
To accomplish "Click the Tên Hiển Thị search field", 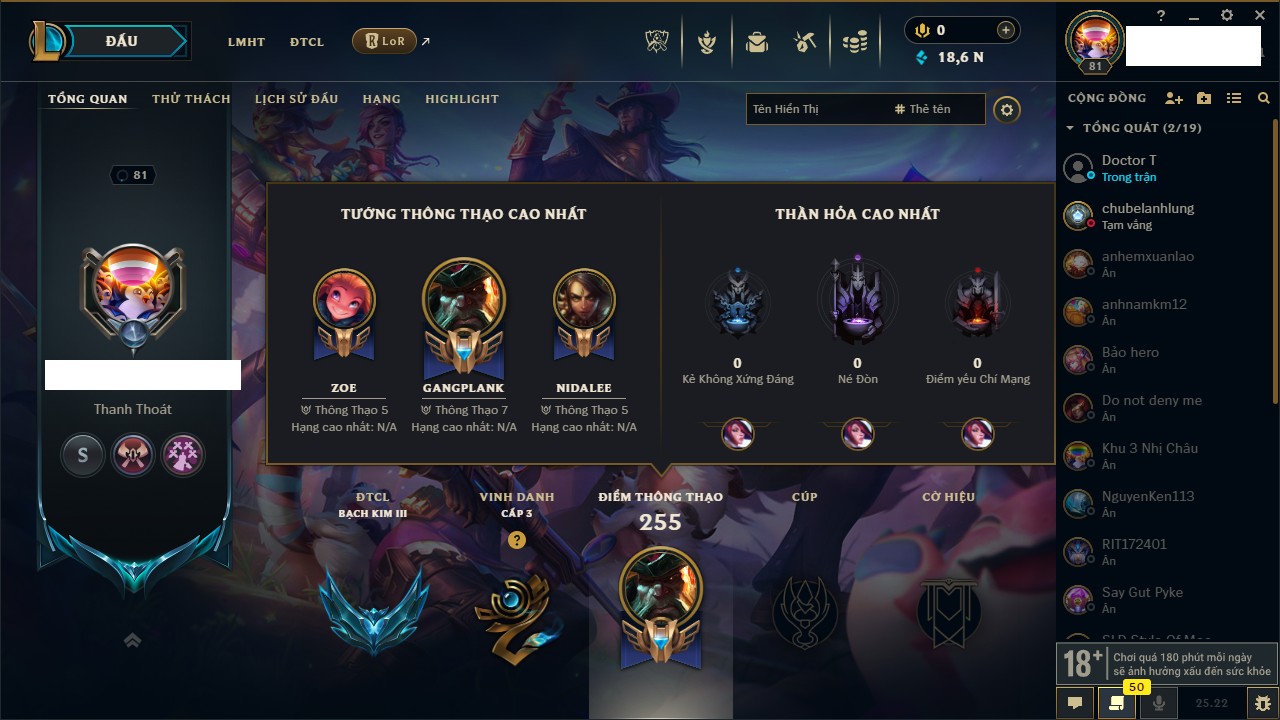I will (817, 109).
